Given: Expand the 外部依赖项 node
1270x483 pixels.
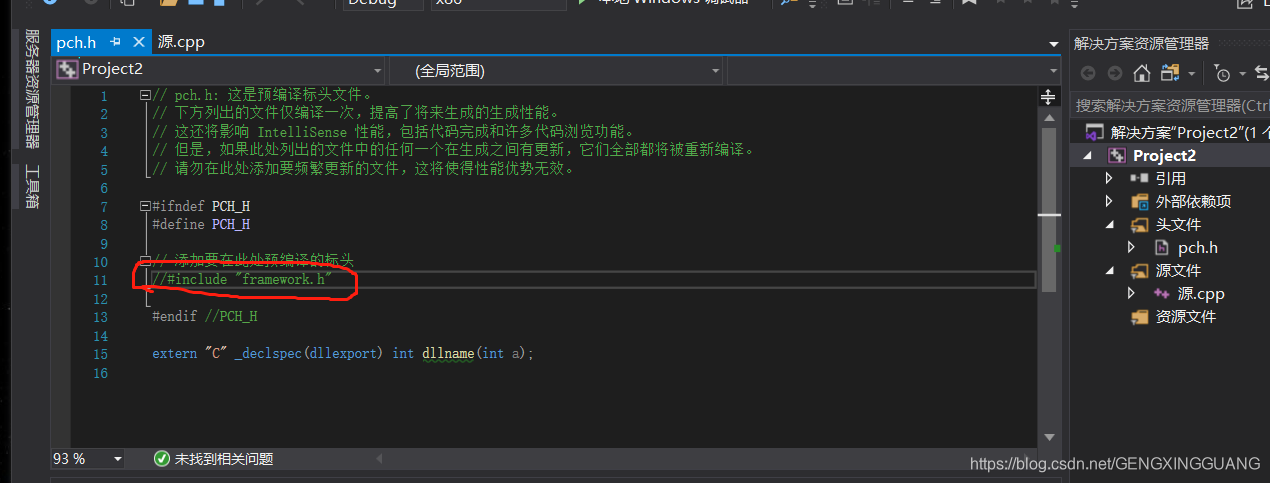Looking at the screenshot, I should point(1109,201).
